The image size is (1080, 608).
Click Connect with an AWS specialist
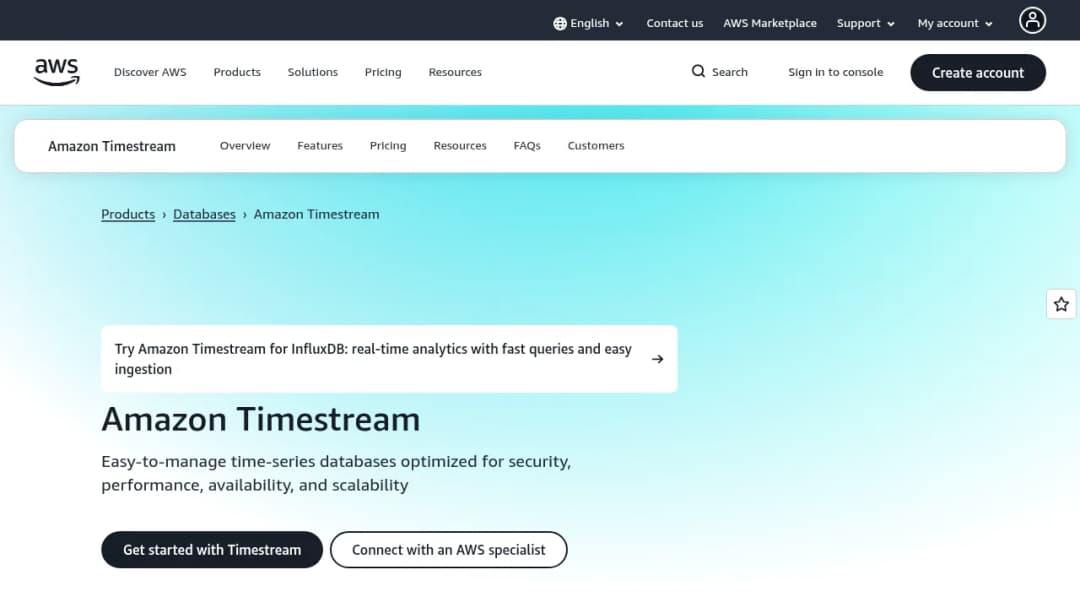[x=448, y=549]
